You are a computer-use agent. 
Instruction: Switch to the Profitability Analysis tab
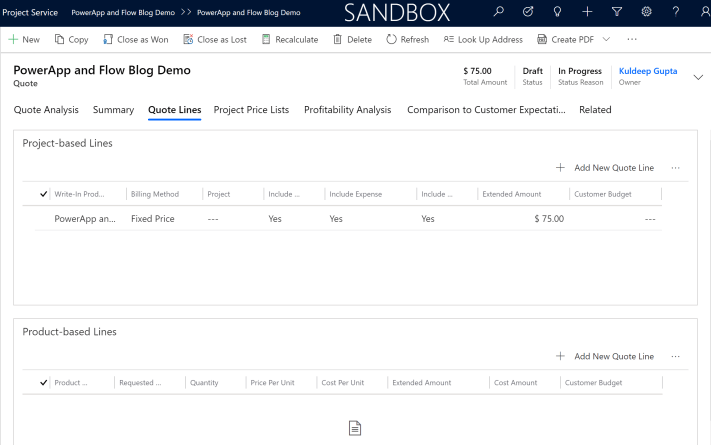click(347, 110)
